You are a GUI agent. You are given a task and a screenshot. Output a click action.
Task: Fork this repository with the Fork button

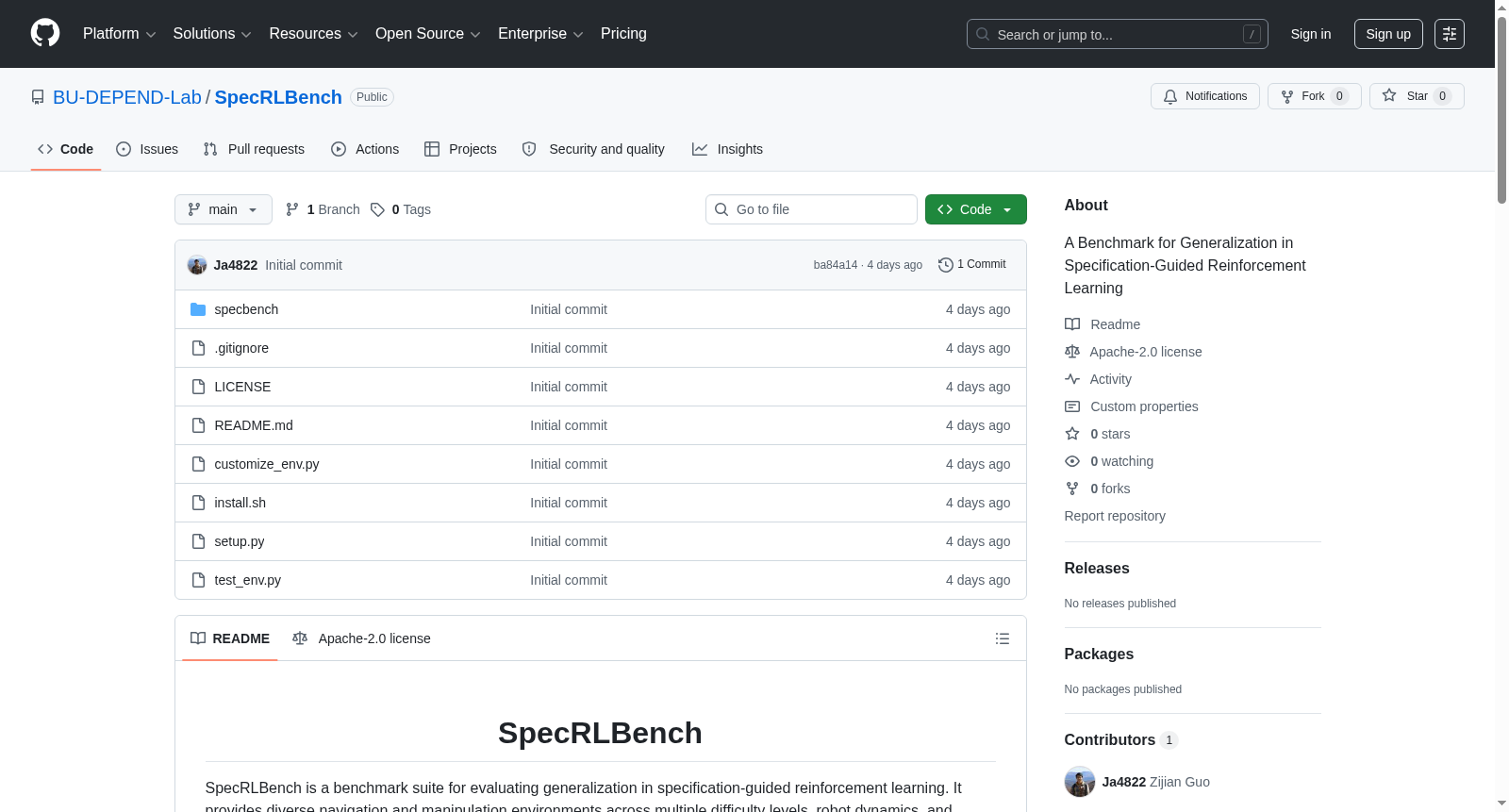click(1315, 96)
